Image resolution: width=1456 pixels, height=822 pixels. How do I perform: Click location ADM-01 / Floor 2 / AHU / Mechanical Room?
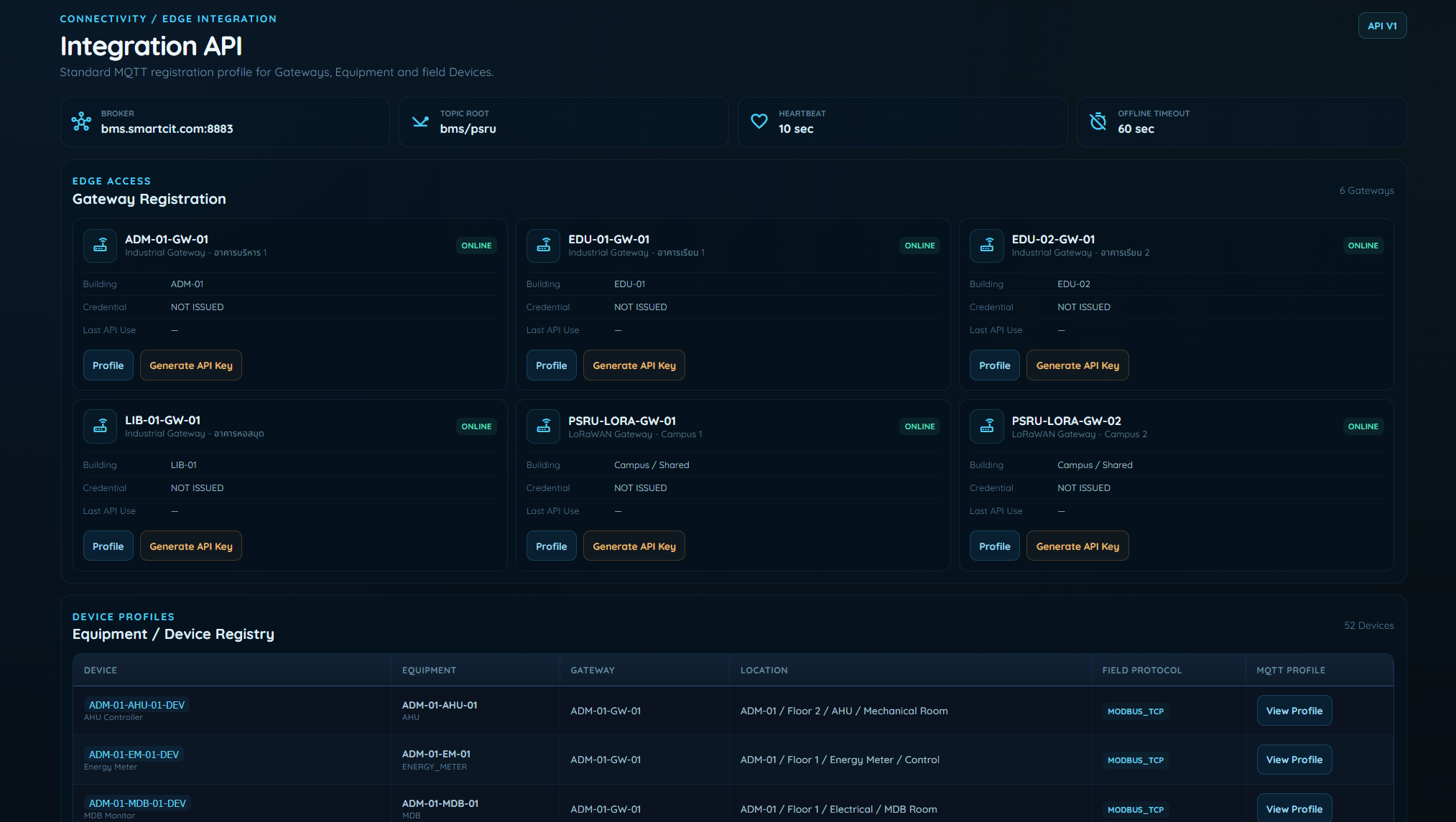pos(844,711)
